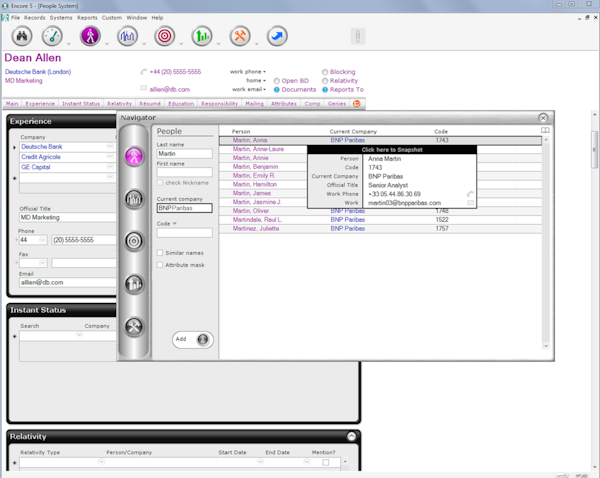Select tools icon in Navigator sidebar
The height and width of the screenshot is (478, 600).
point(134,327)
